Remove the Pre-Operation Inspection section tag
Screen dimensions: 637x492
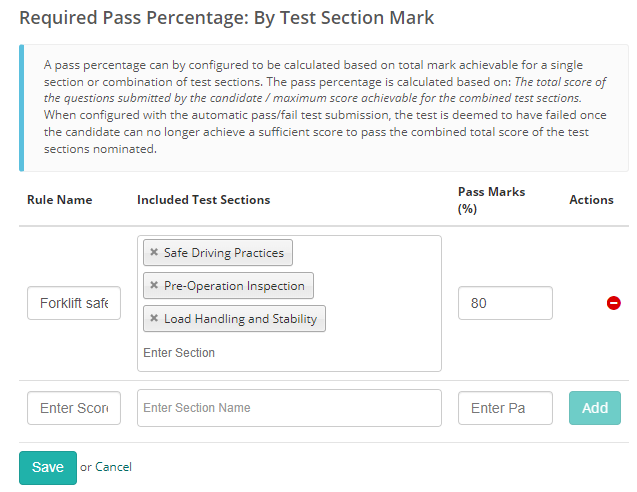pyautogui.click(x=154, y=286)
